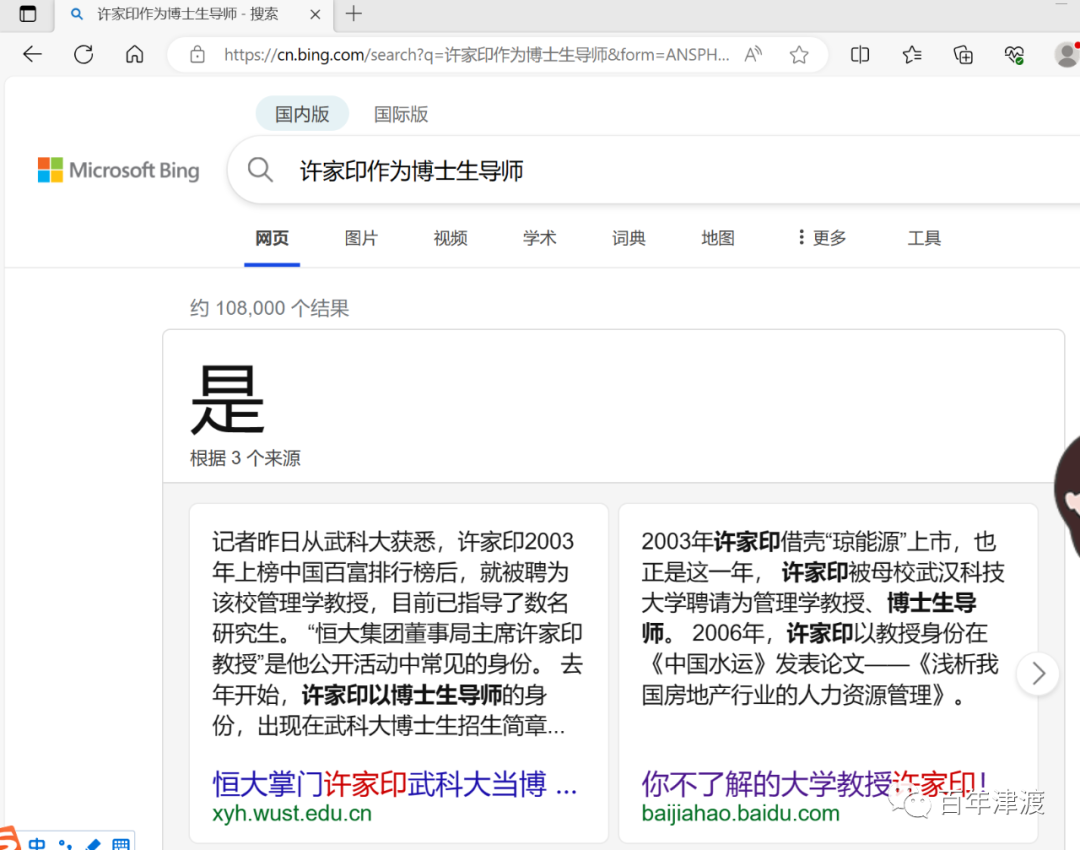1080x850 pixels.
Task: Open the favorites list icon
Action: [912, 55]
